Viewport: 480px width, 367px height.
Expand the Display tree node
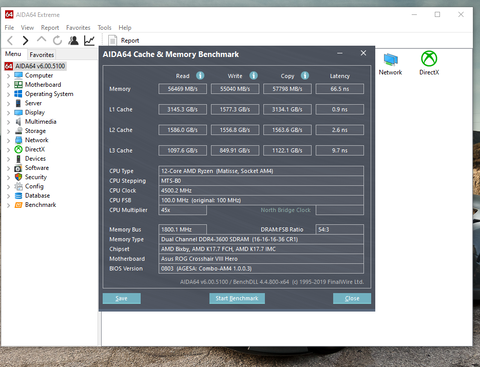(9, 113)
